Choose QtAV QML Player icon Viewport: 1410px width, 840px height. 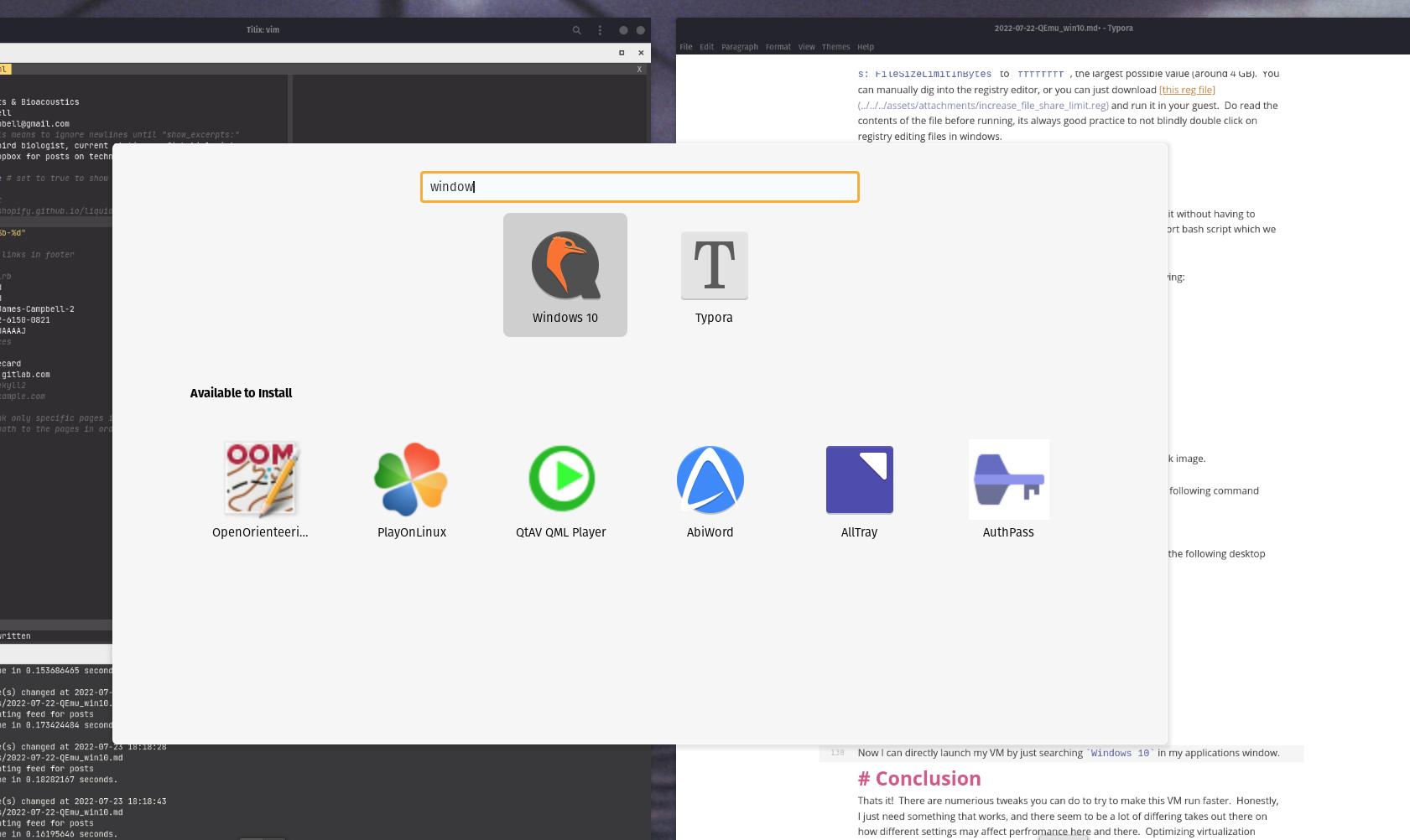click(x=561, y=480)
